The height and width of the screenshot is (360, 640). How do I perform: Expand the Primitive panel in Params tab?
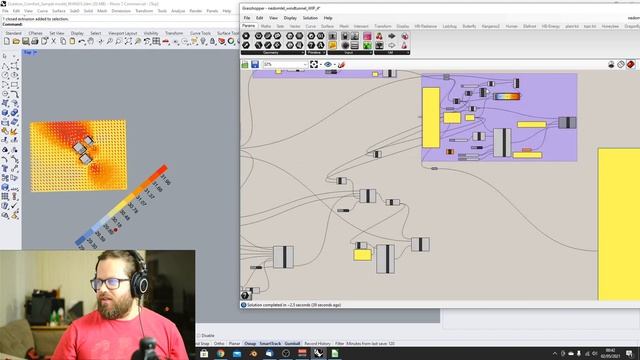(x=316, y=53)
